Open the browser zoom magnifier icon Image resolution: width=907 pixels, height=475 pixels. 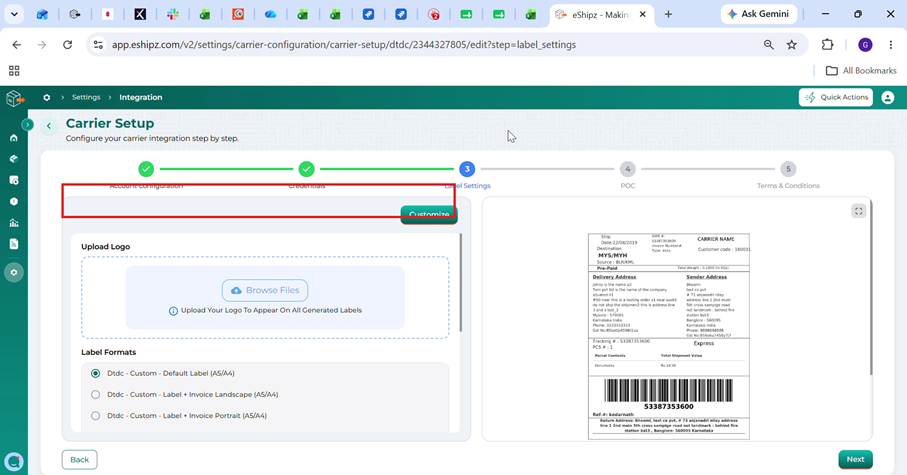[x=768, y=45]
